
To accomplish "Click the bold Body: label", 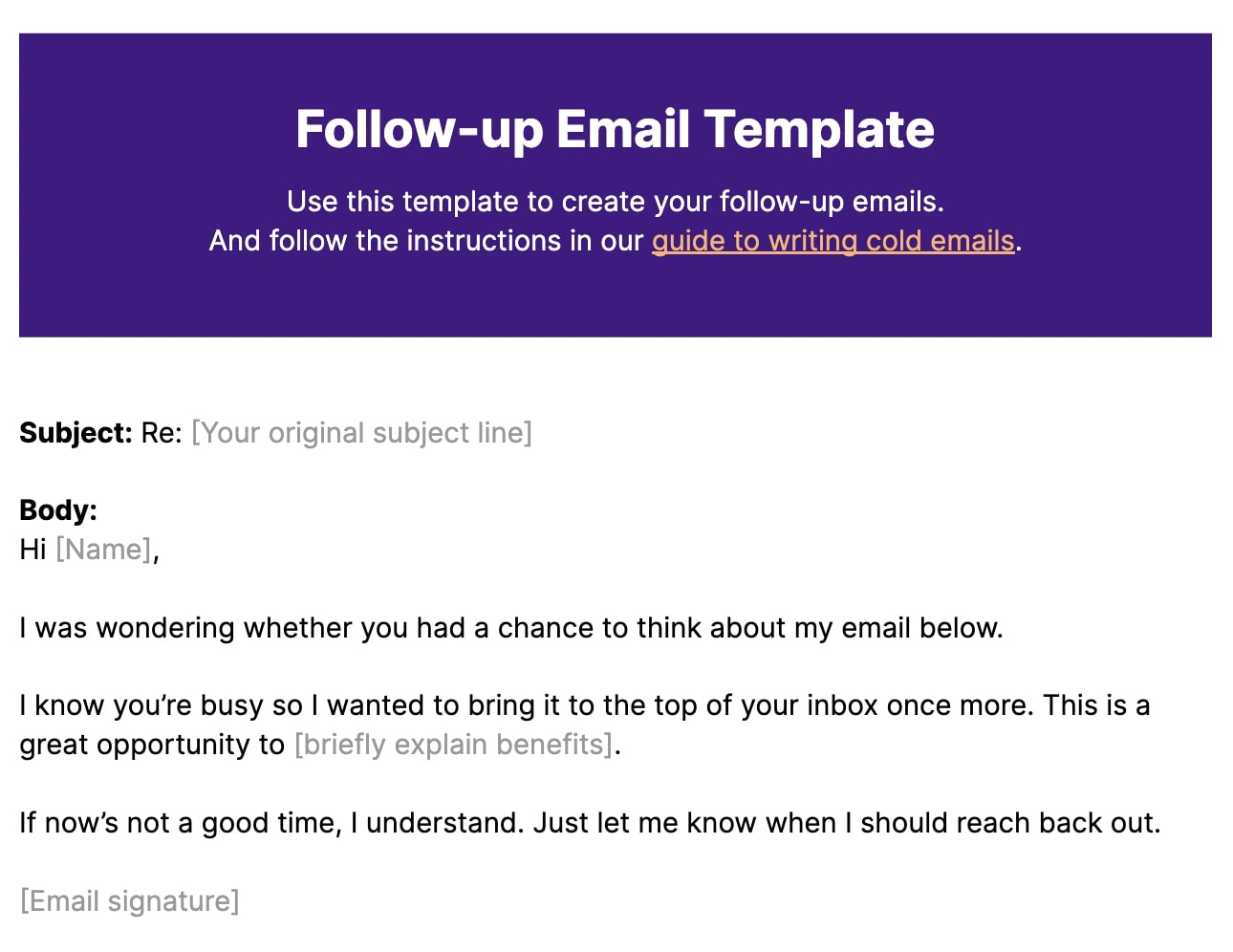I will click(x=58, y=510).
